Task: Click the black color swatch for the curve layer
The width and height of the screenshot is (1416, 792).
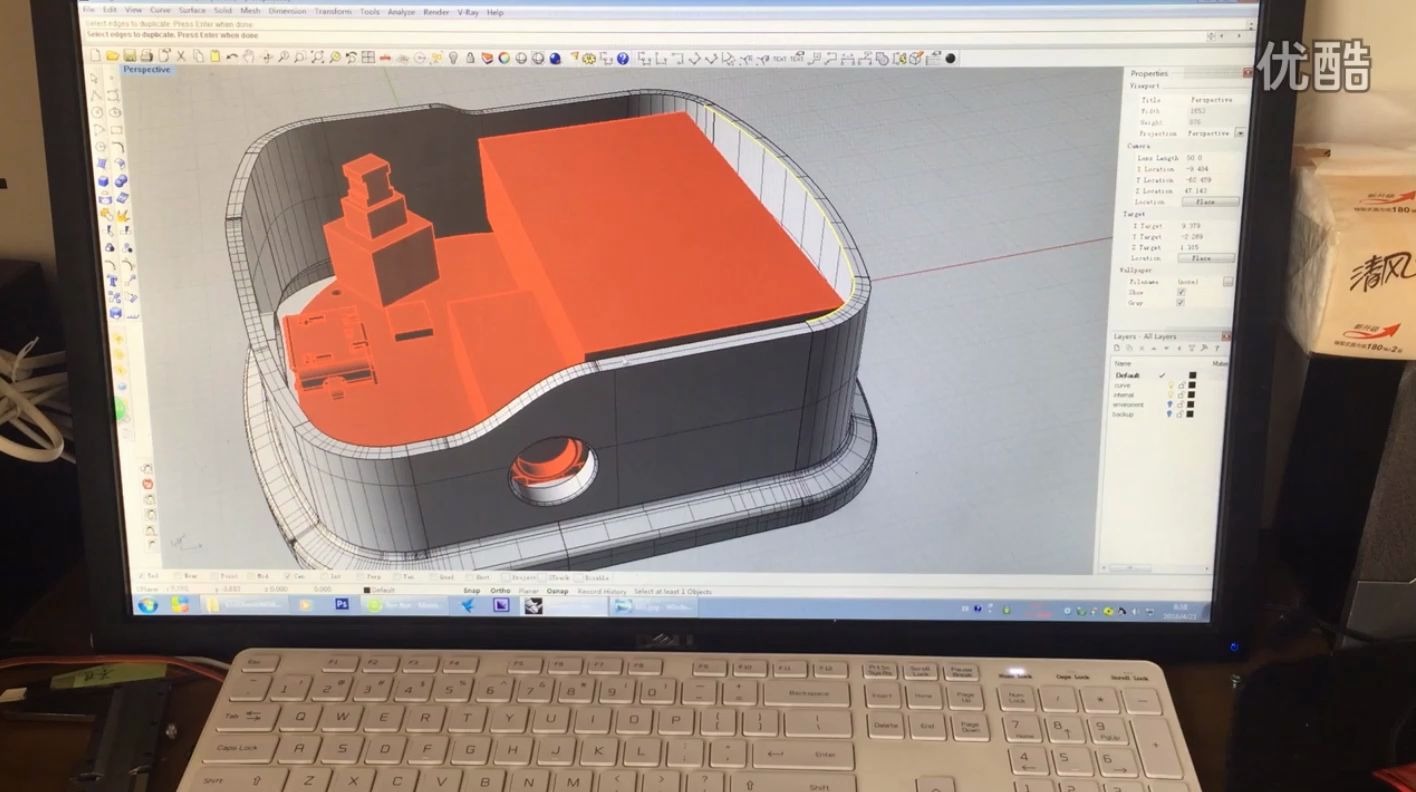Action: (x=1192, y=385)
